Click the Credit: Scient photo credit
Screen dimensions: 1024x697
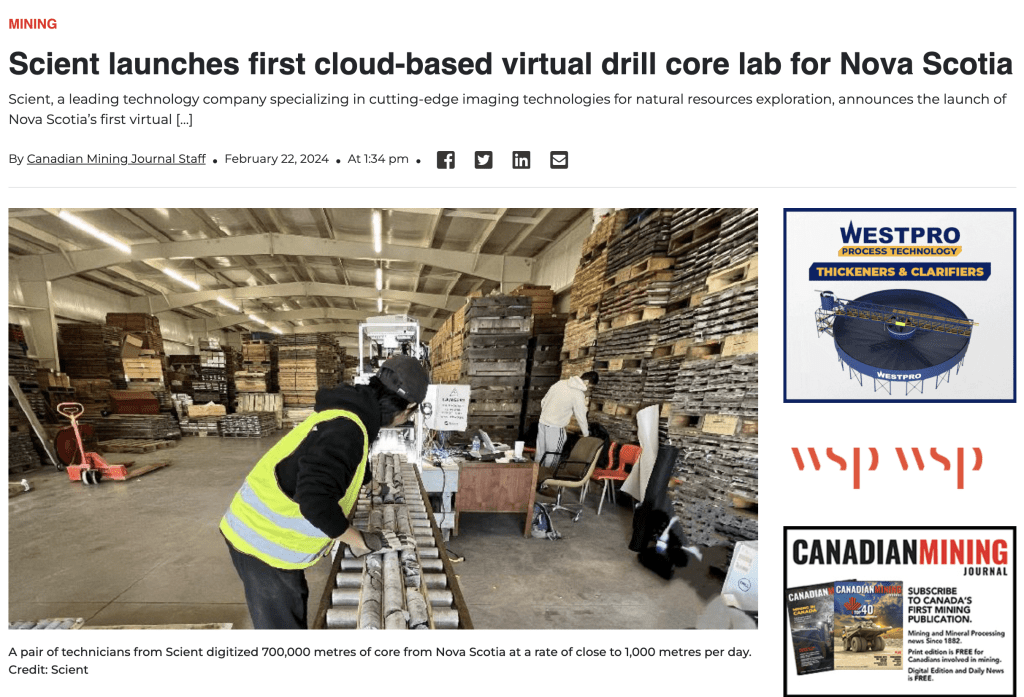coord(48,670)
